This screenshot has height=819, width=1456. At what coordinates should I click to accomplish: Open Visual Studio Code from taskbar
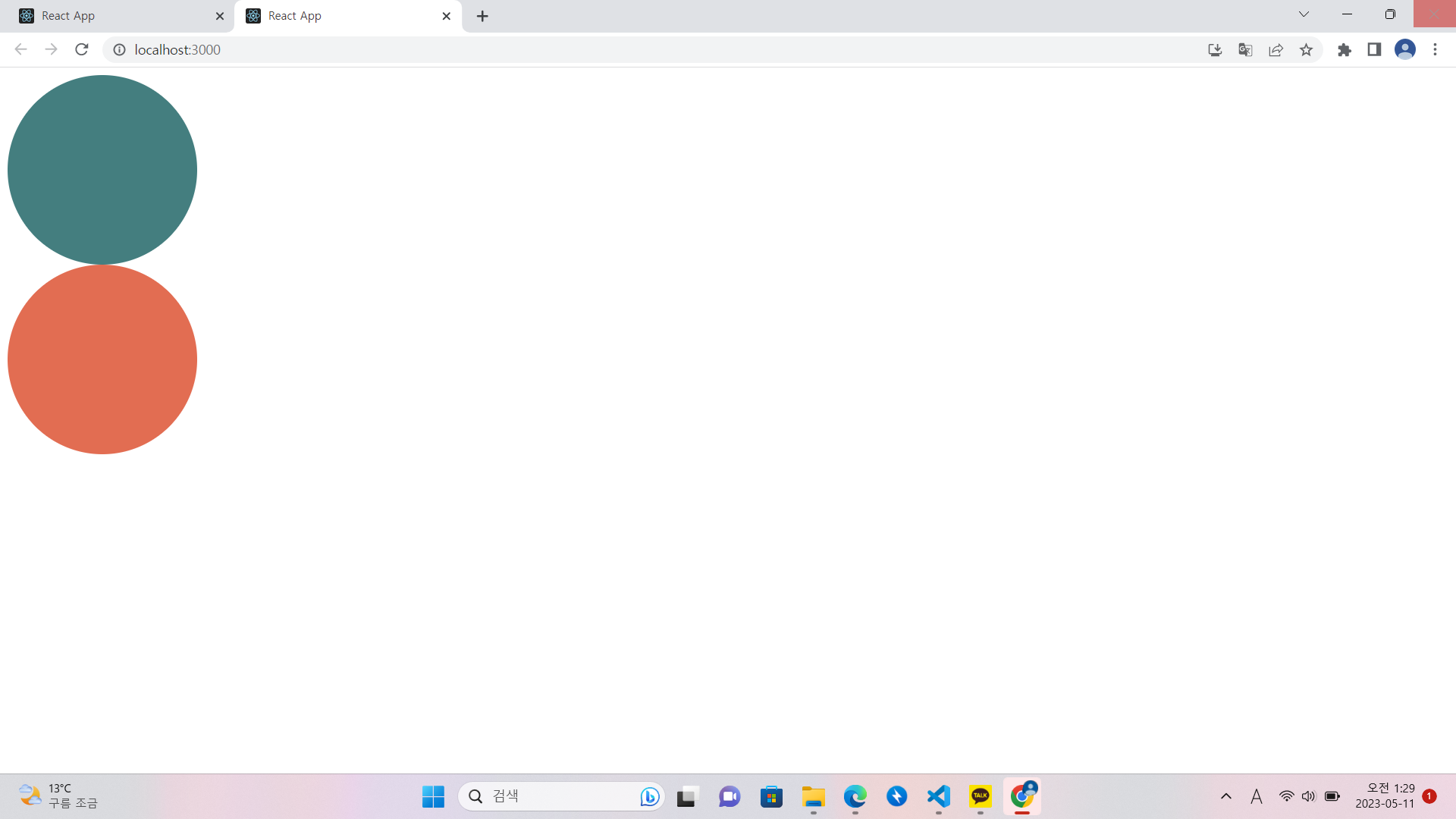tap(939, 796)
